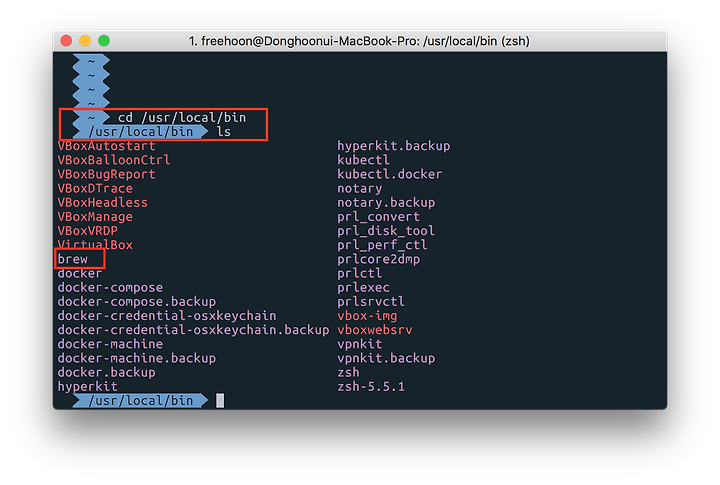Select the prlctl entry
Image resolution: width=720 pixels, height=485 pixels.
360,273
